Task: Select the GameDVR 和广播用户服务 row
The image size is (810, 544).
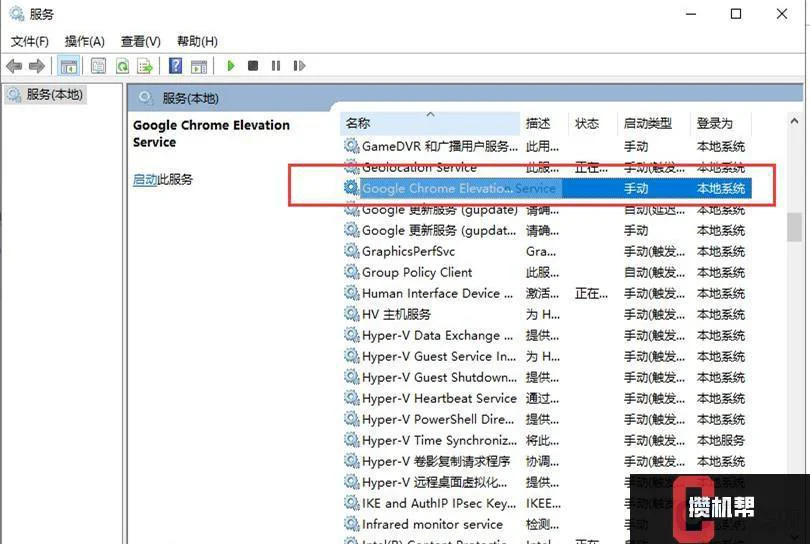Action: [546, 146]
